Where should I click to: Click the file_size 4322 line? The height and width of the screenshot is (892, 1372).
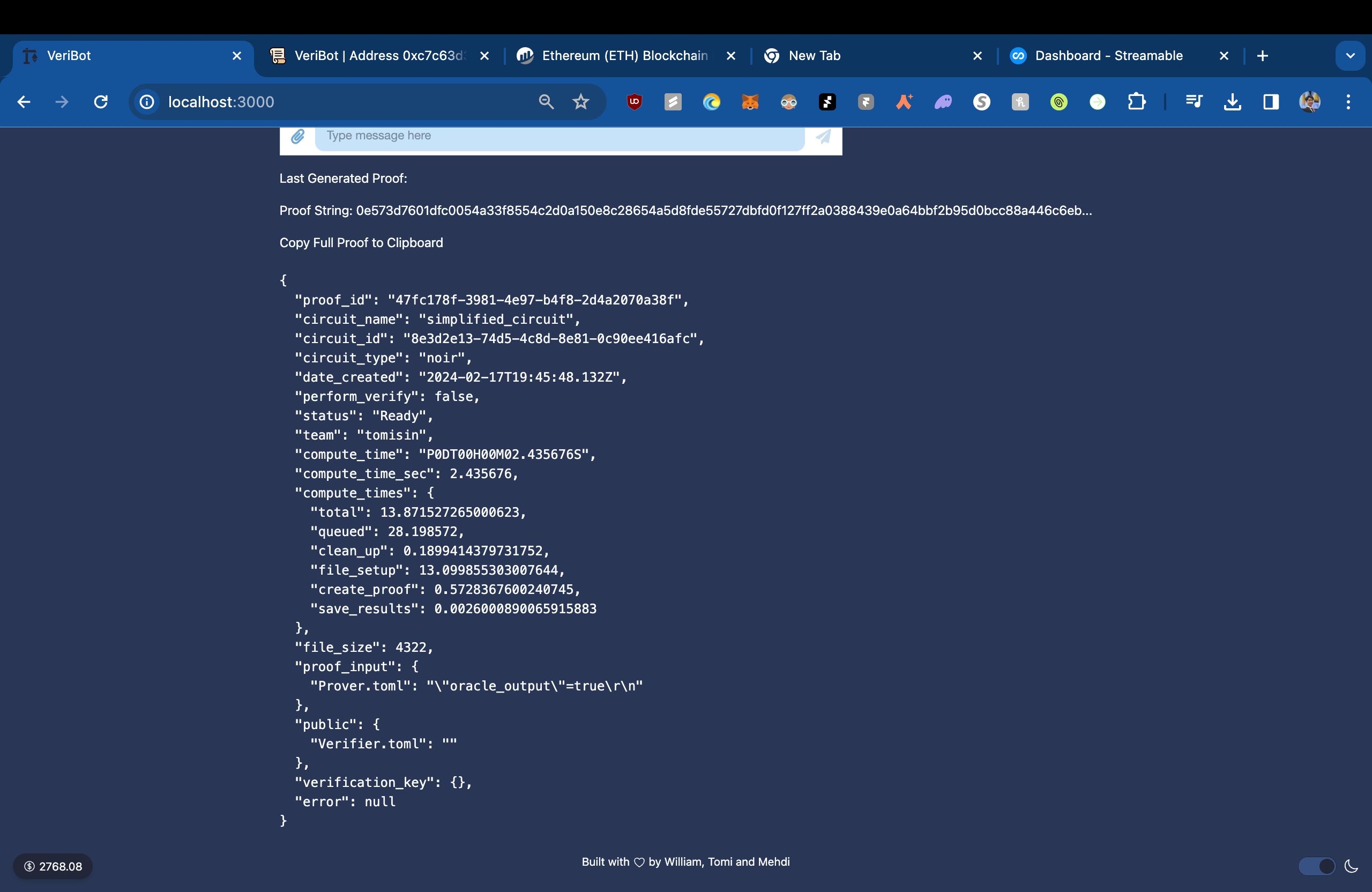coord(364,647)
